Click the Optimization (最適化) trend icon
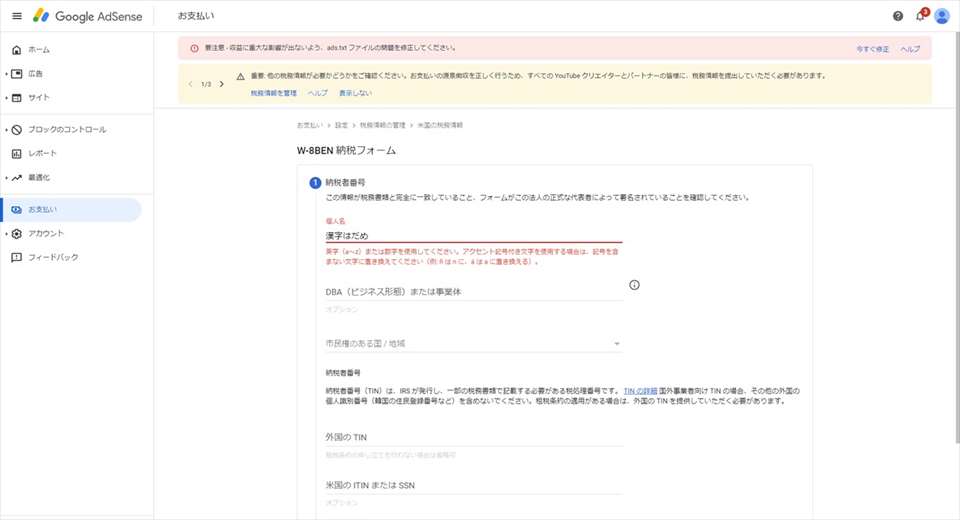The width and height of the screenshot is (960, 520). tap(17, 178)
